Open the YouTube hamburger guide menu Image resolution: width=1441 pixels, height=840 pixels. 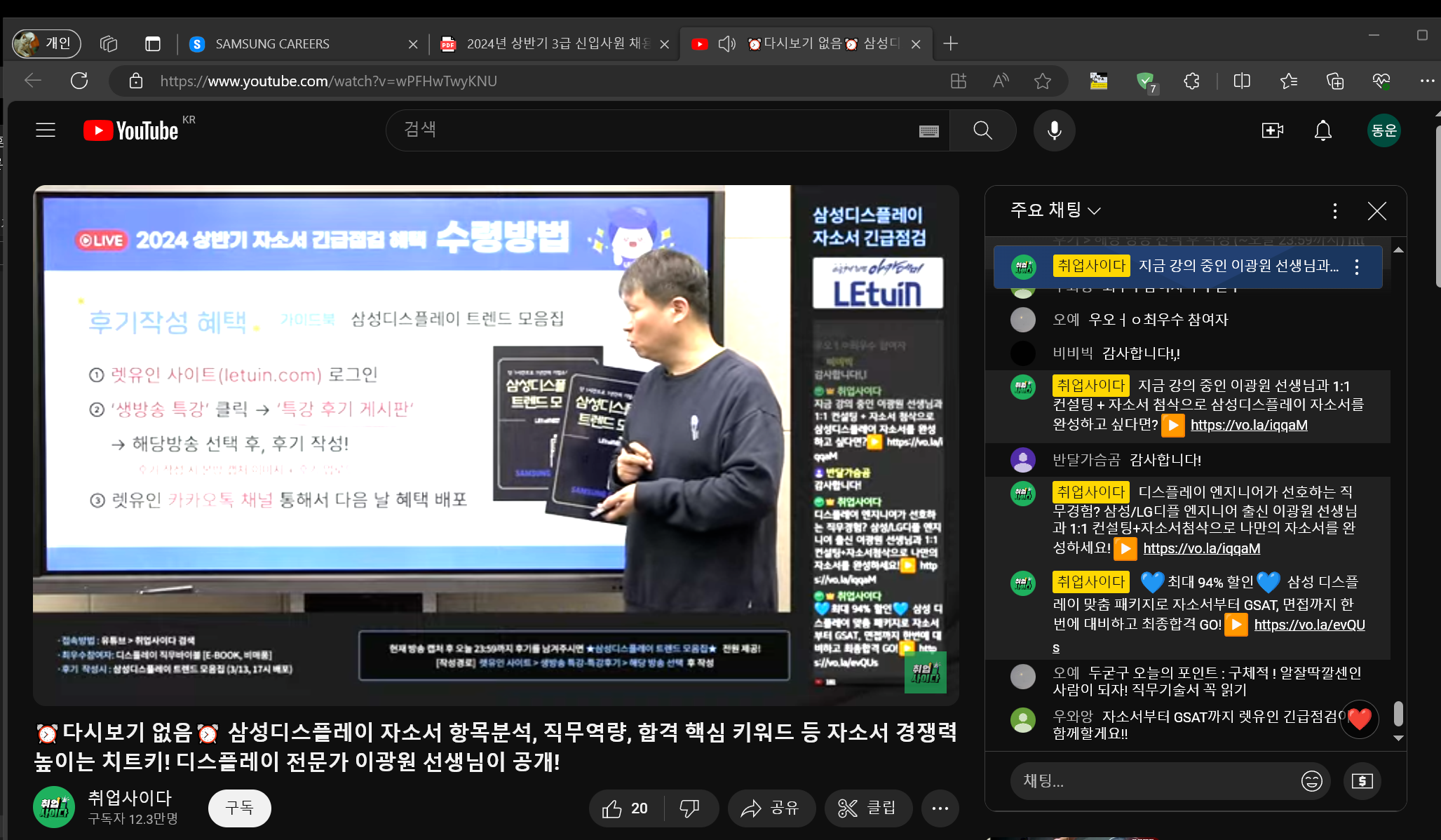point(46,130)
